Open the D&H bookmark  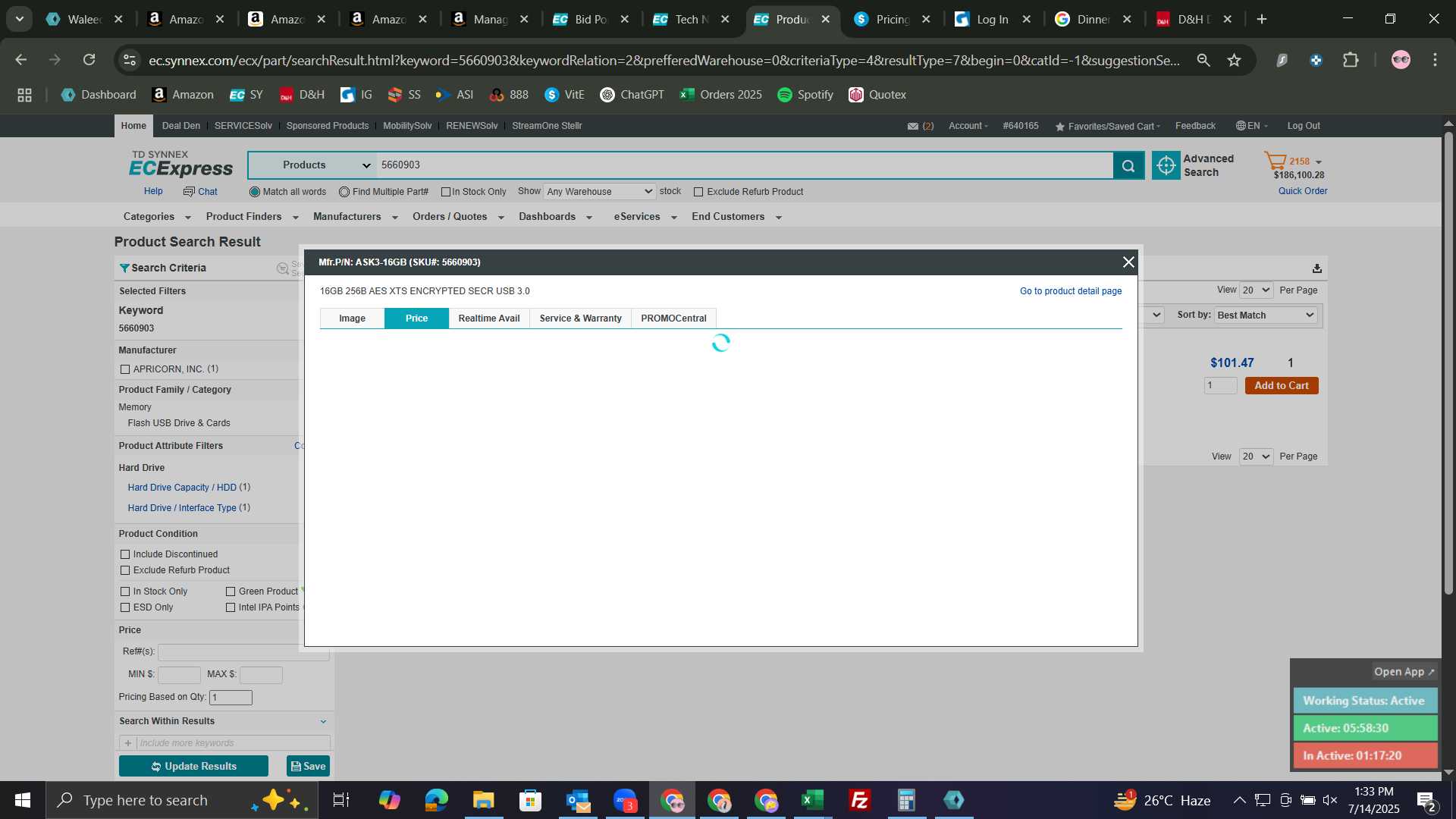point(302,95)
